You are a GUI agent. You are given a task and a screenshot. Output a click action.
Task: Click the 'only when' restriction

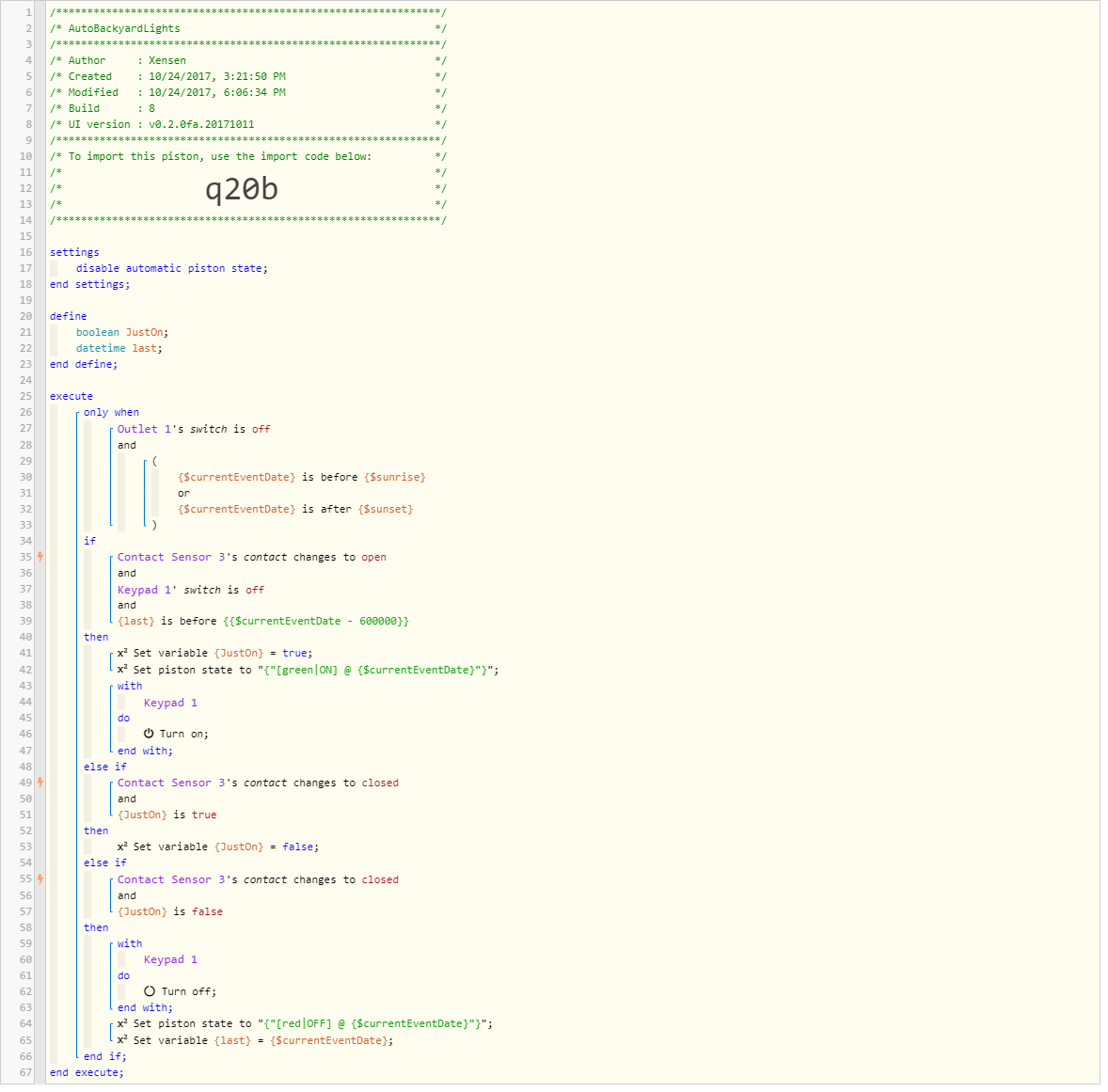[x=111, y=412]
